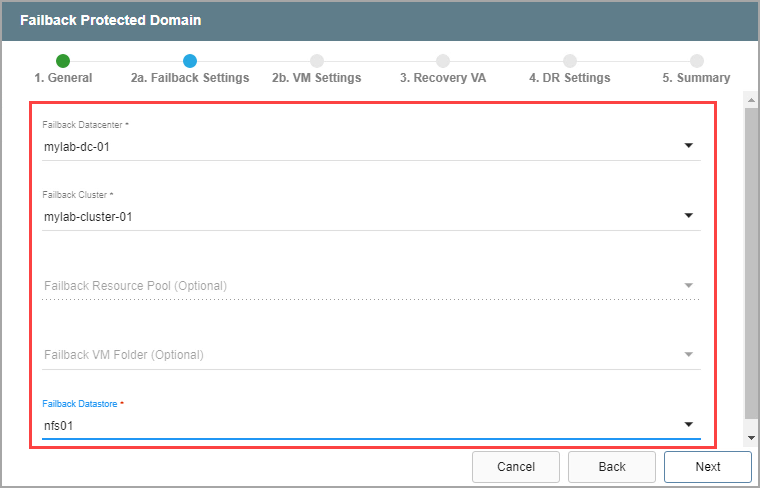Click the Recovery VA step circle
760x488 pixels.
tap(443, 61)
